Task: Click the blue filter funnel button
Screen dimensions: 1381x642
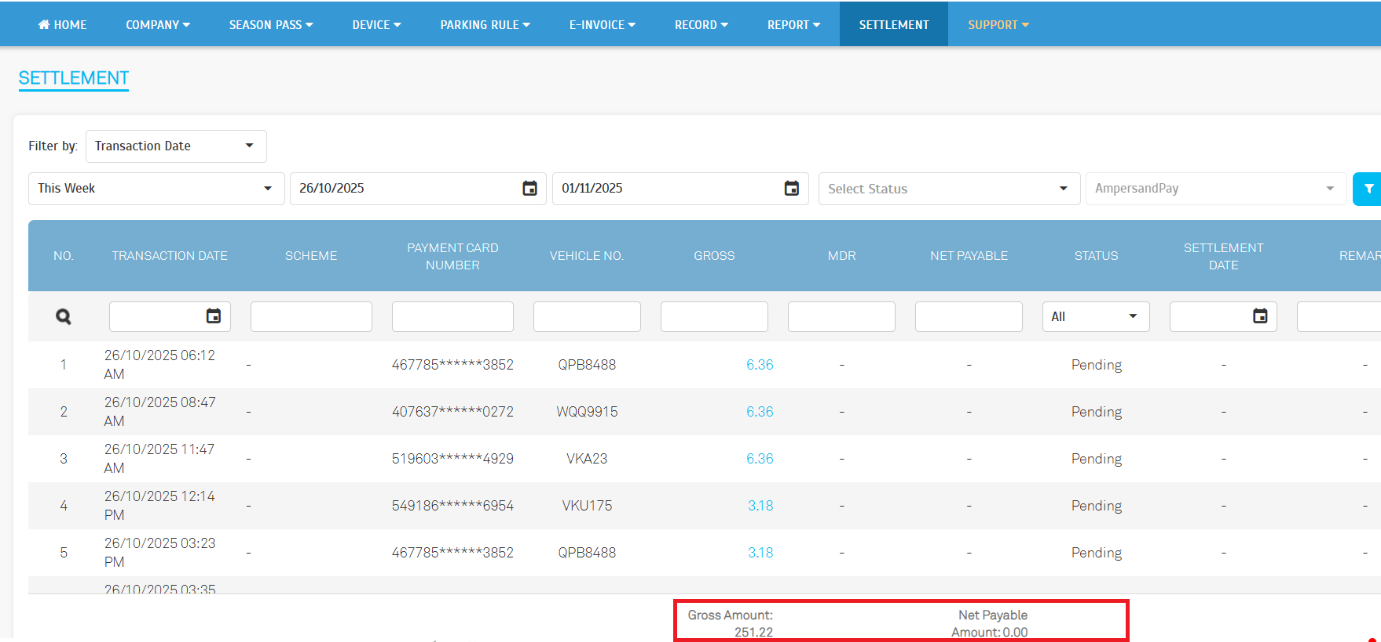Action: 1367,188
